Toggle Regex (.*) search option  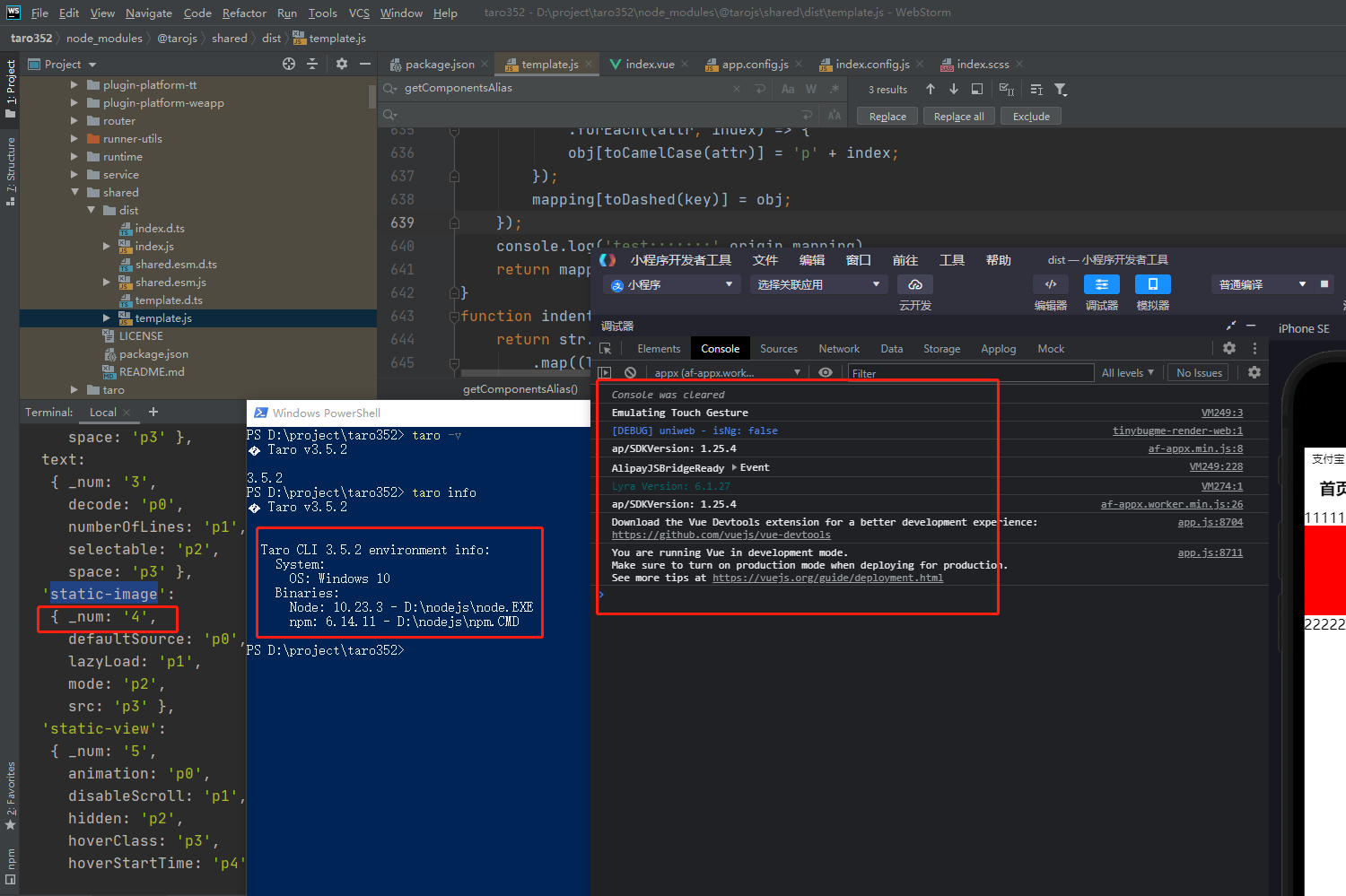pos(835,89)
